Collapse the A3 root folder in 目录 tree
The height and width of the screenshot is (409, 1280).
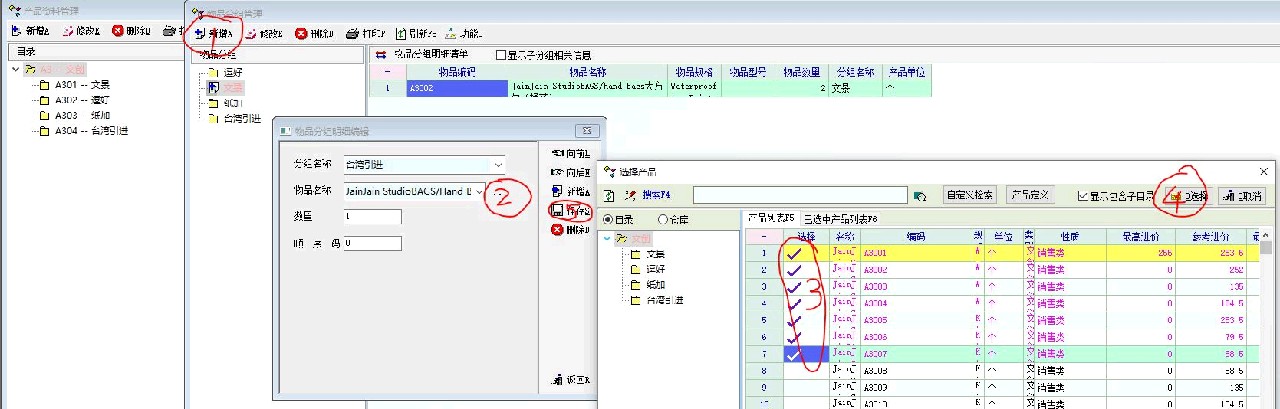pos(16,69)
